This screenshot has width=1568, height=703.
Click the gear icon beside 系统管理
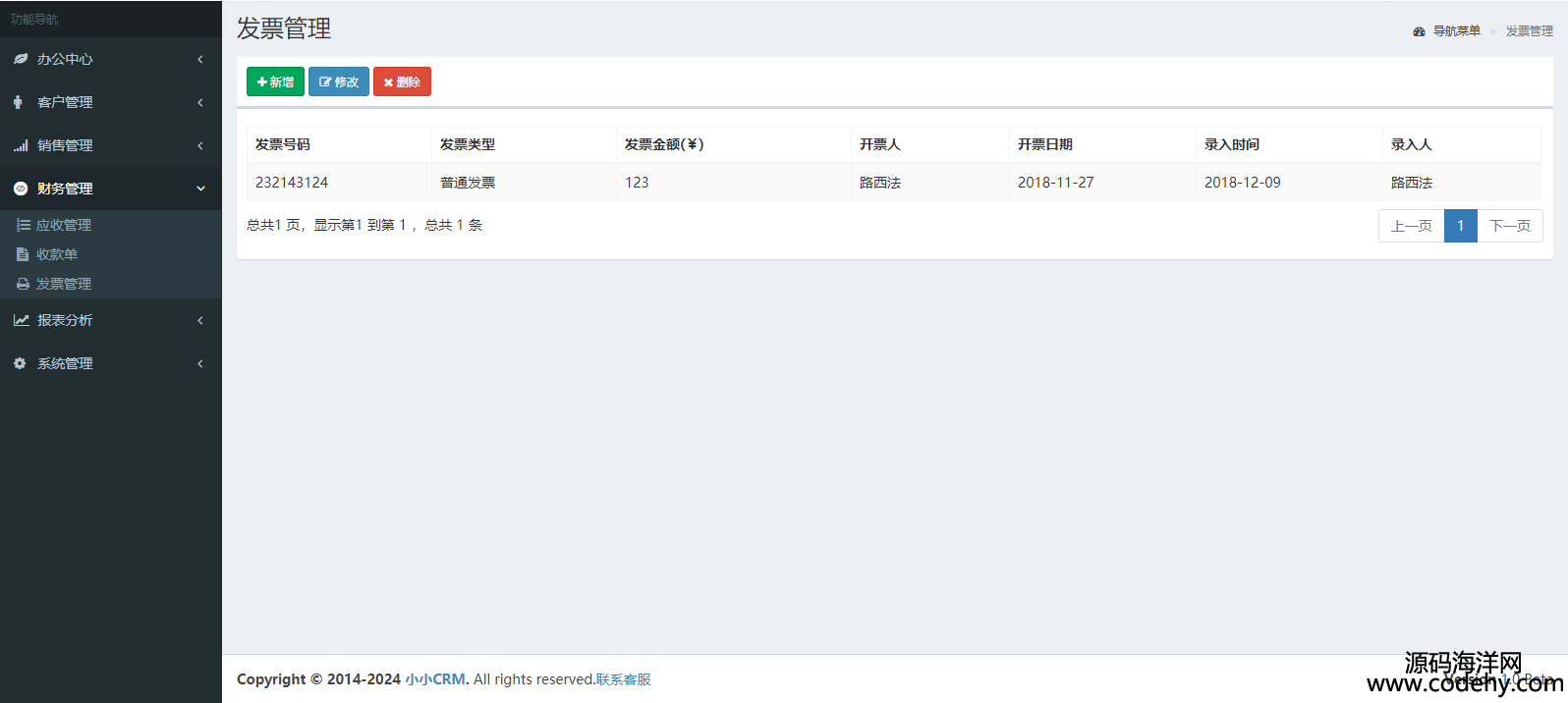point(20,363)
